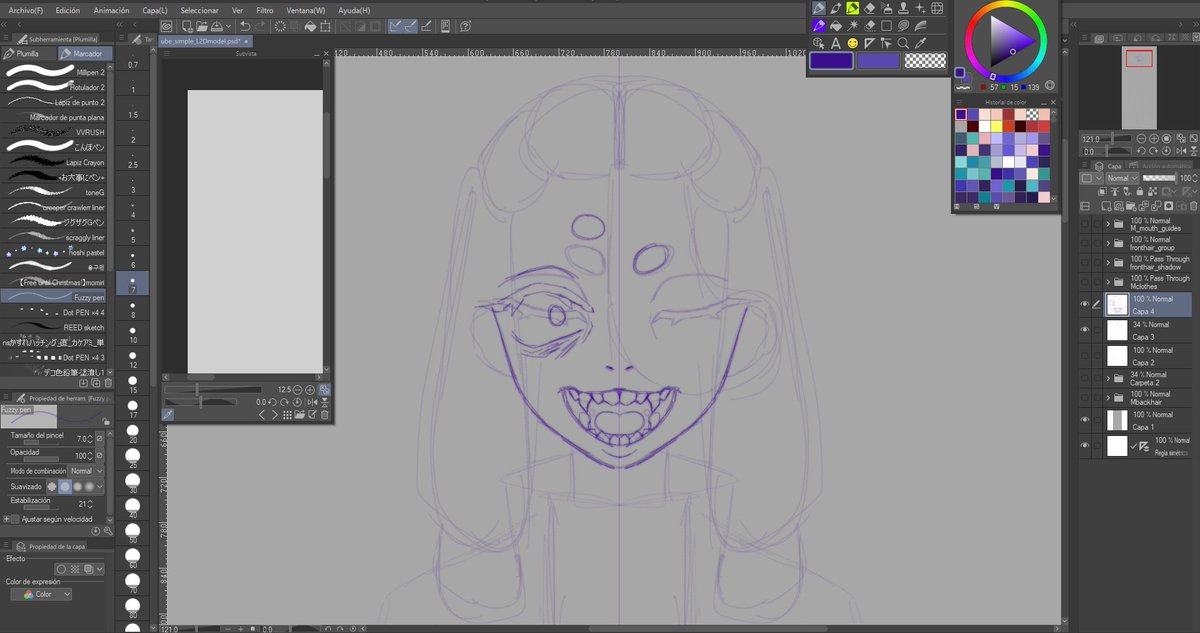1200x633 pixels.
Task: Click Lock layer padlock icon
Action: pos(1140,191)
